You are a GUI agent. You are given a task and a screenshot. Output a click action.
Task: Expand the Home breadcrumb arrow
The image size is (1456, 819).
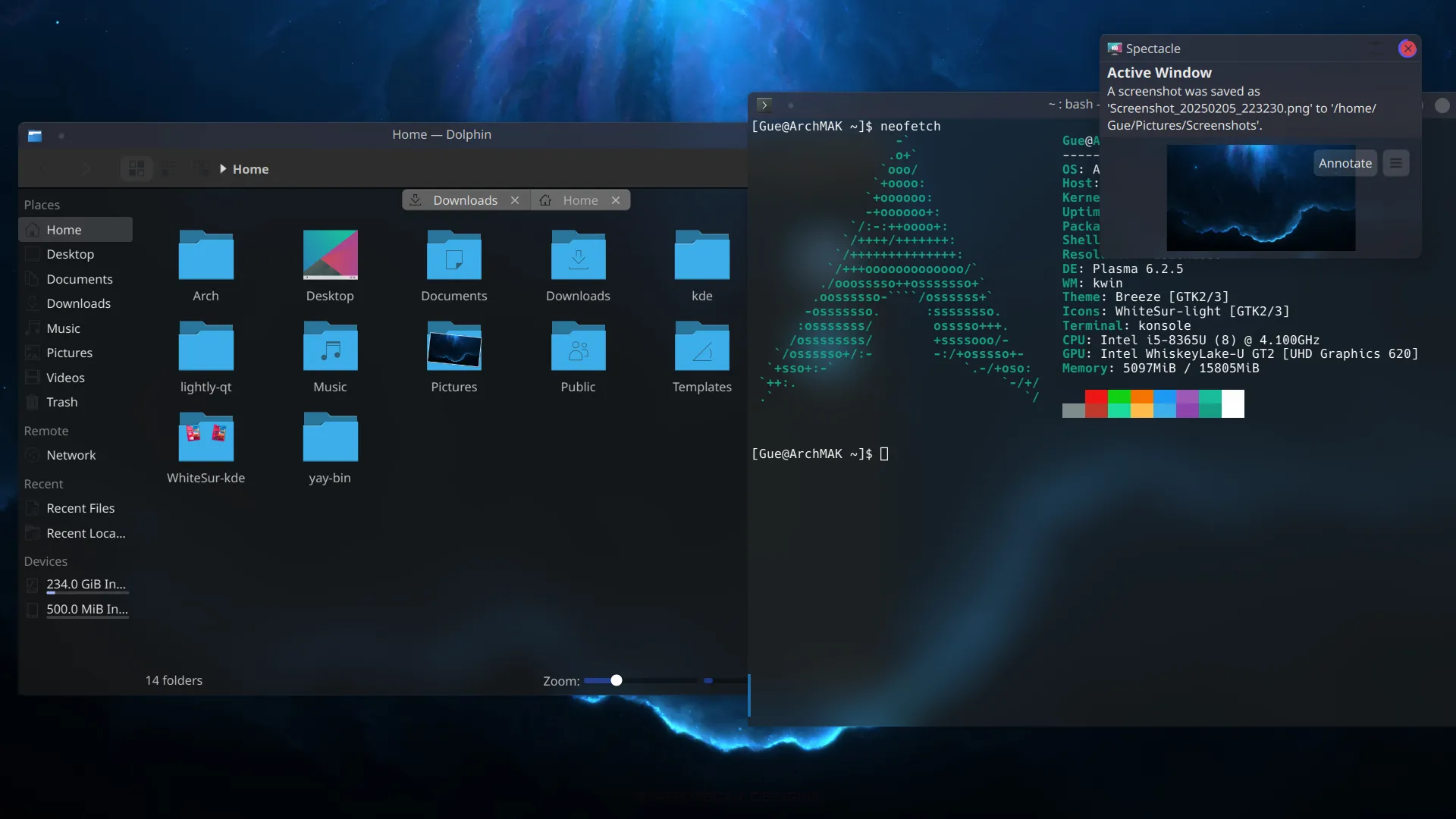223,169
